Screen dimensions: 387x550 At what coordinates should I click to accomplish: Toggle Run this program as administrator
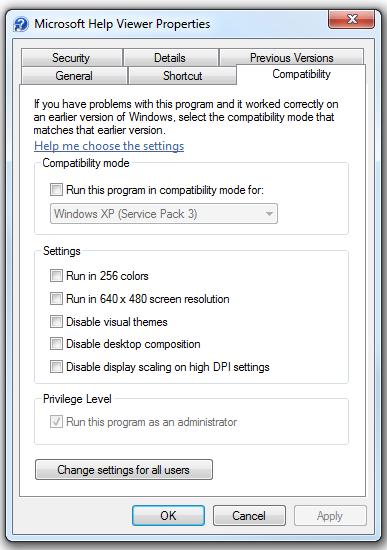(56, 422)
